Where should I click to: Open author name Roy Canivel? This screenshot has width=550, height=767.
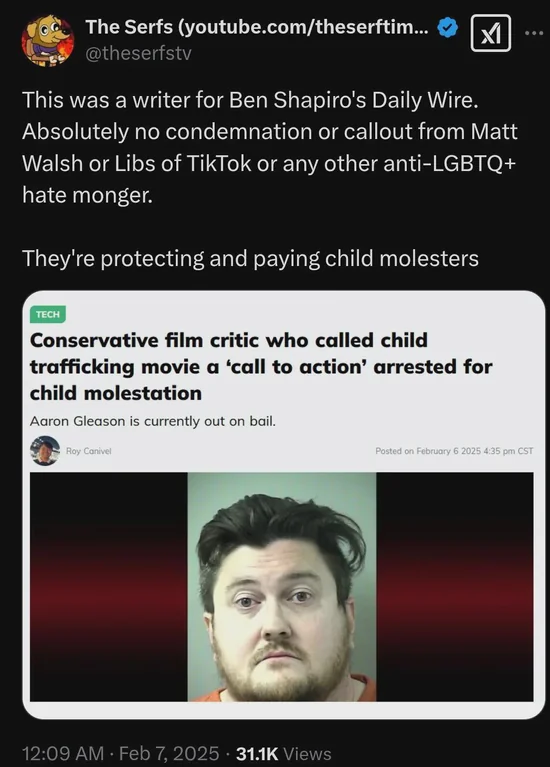tap(89, 451)
